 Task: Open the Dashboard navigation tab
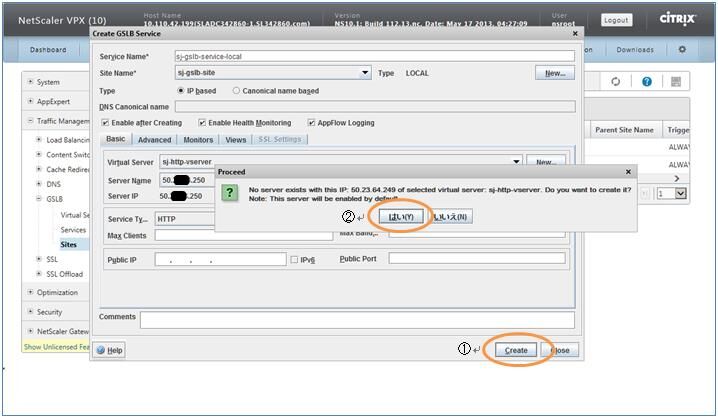point(48,49)
